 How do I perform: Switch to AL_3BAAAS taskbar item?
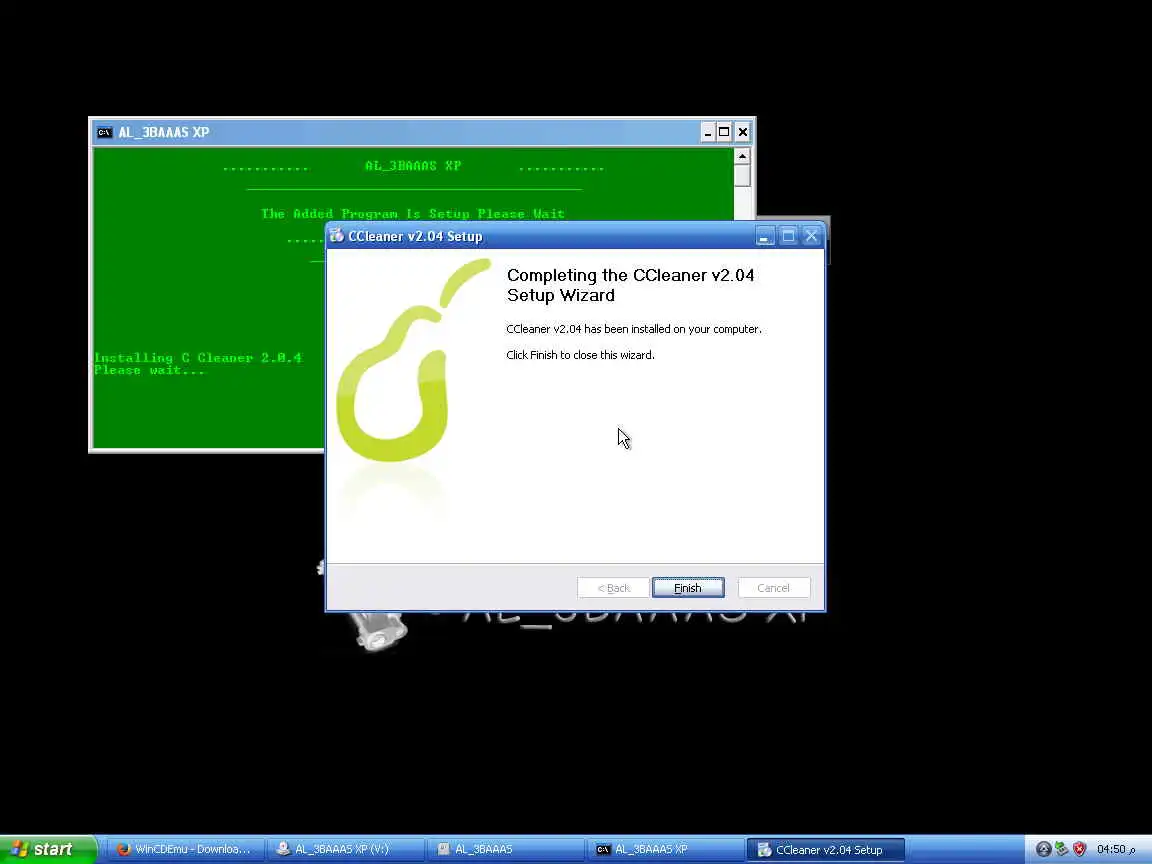505,849
